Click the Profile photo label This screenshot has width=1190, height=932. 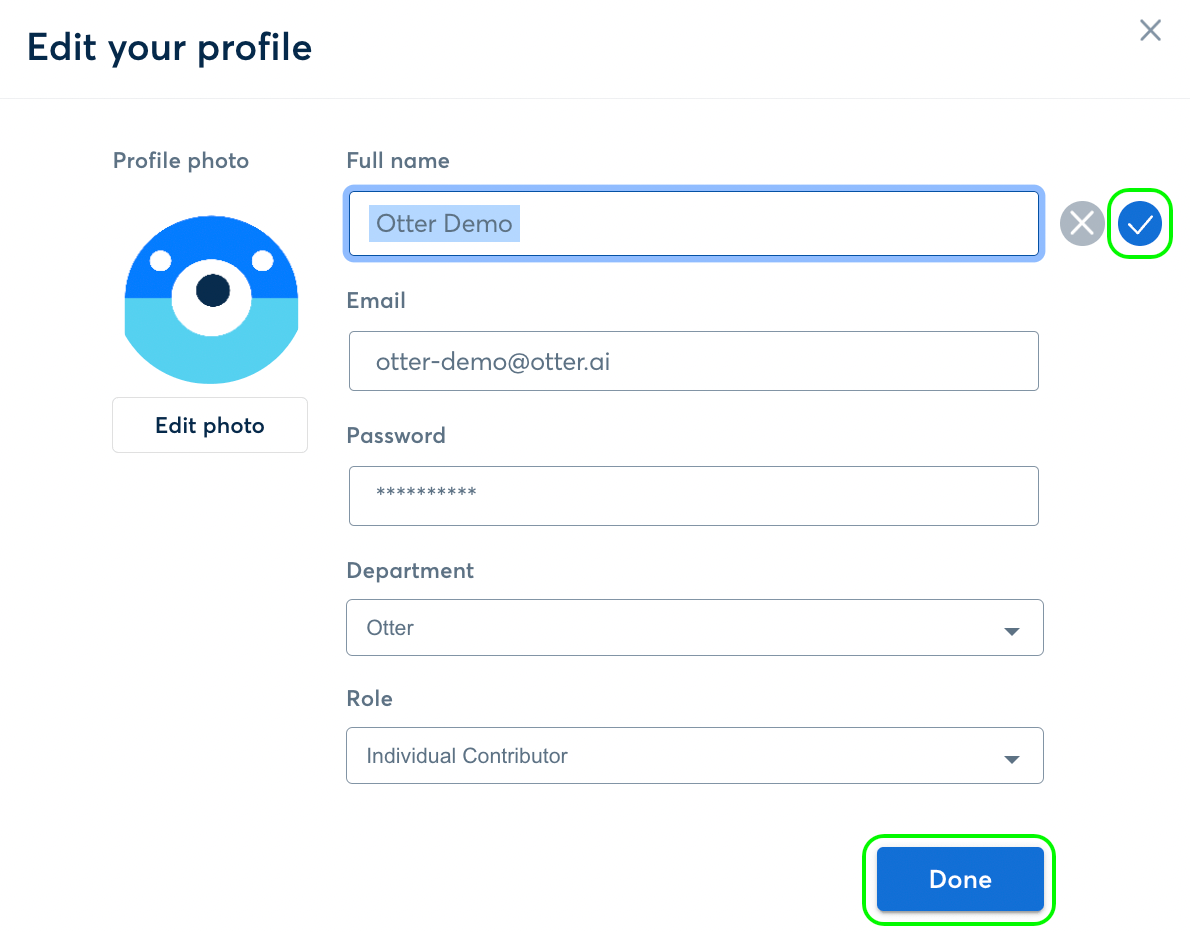tap(181, 161)
